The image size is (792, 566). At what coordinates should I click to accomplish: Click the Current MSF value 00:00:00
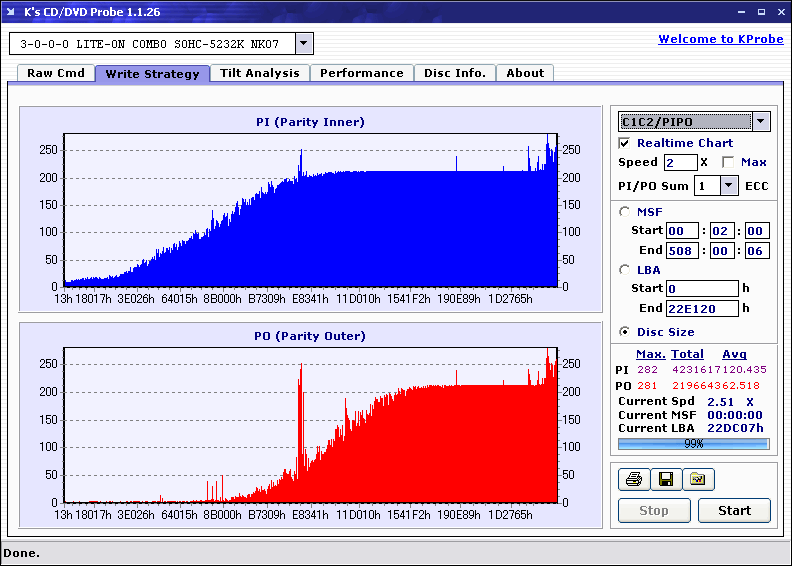pyautogui.click(x=735, y=415)
